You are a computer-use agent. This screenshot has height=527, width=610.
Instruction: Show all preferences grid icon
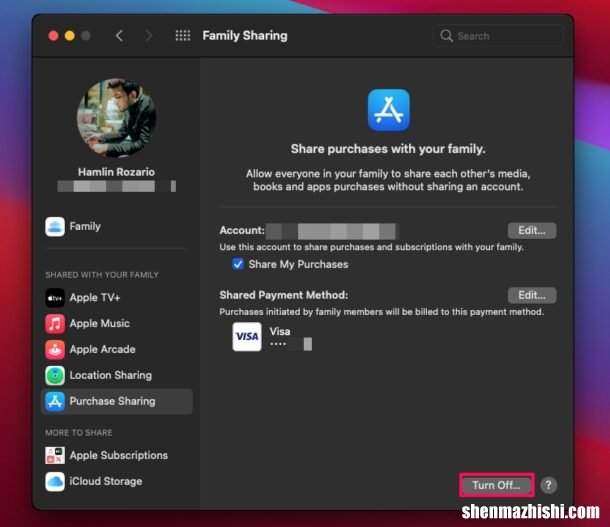pyautogui.click(x=182, y=36)
